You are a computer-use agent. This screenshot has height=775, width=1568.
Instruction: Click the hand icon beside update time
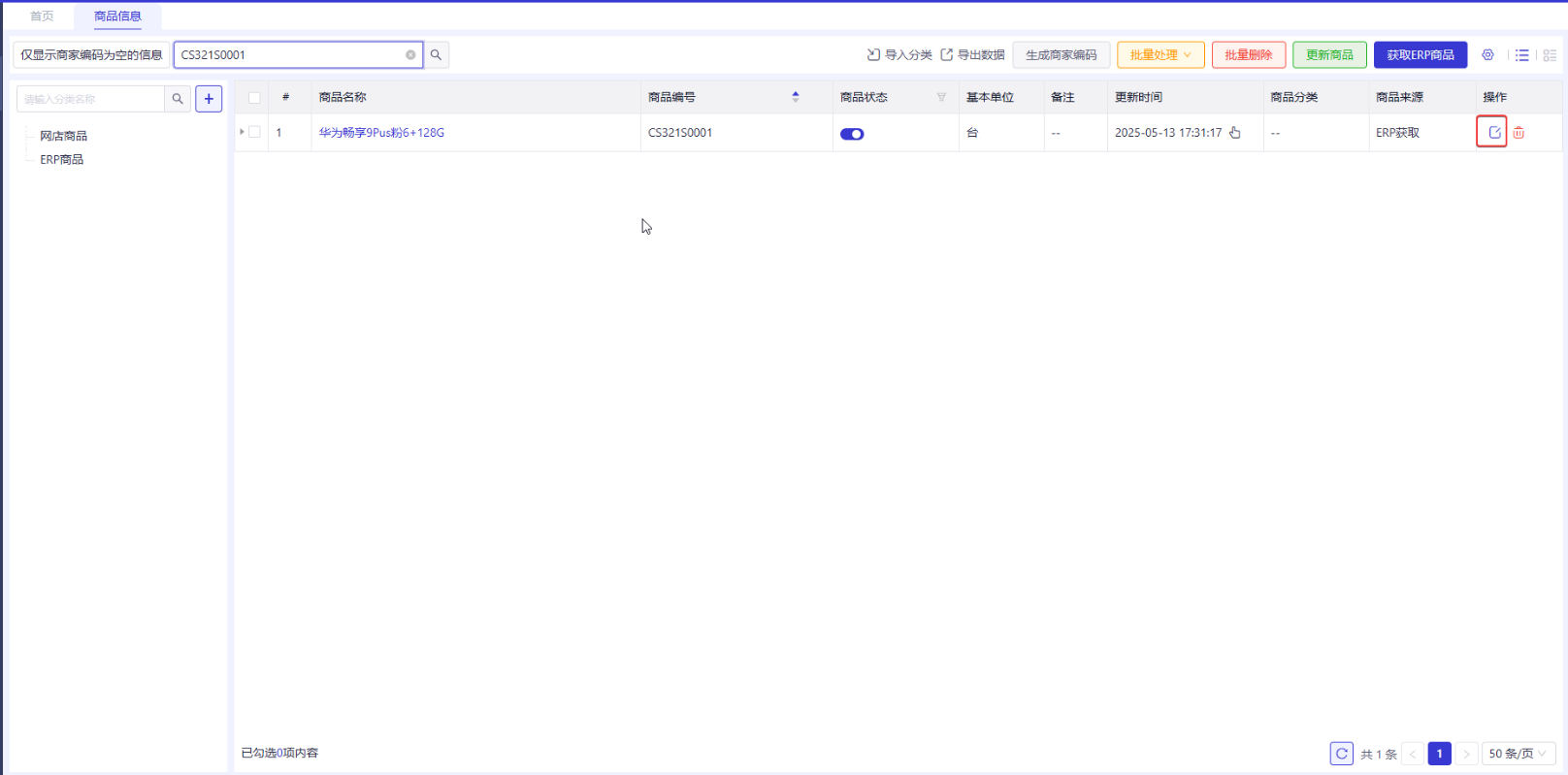1235,133
